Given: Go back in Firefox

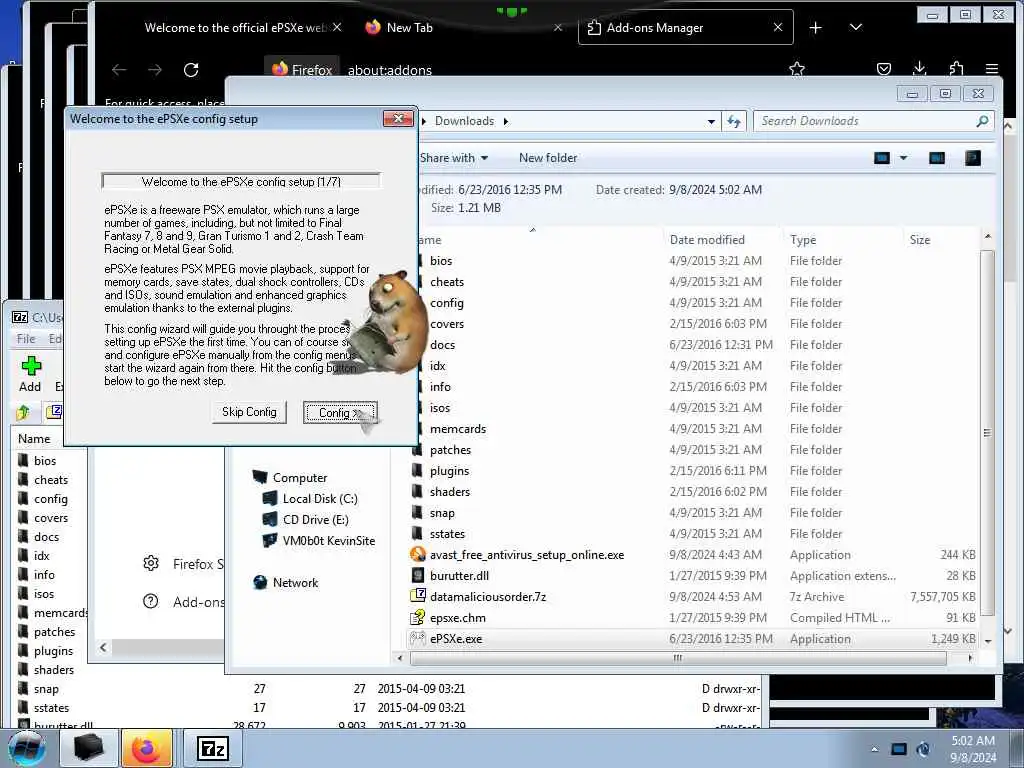Looking at the screenshot, I should pos(119,70).
